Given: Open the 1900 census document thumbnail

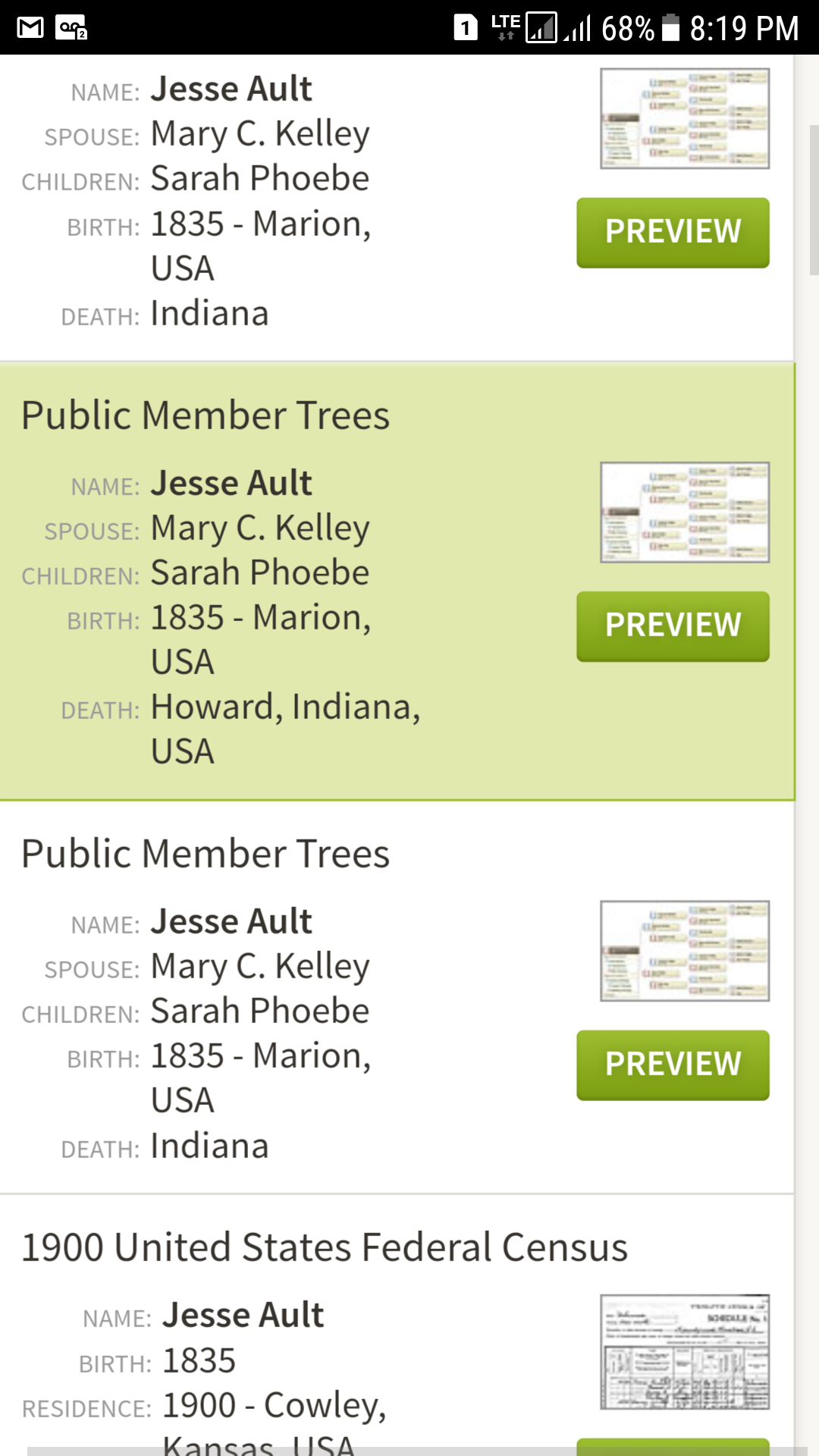Looking at the screenshot, I should [684, 1351].
